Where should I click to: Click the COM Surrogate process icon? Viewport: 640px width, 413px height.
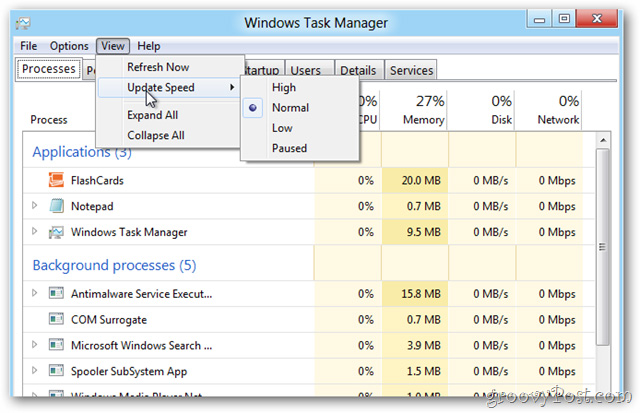tap(56, 319)
